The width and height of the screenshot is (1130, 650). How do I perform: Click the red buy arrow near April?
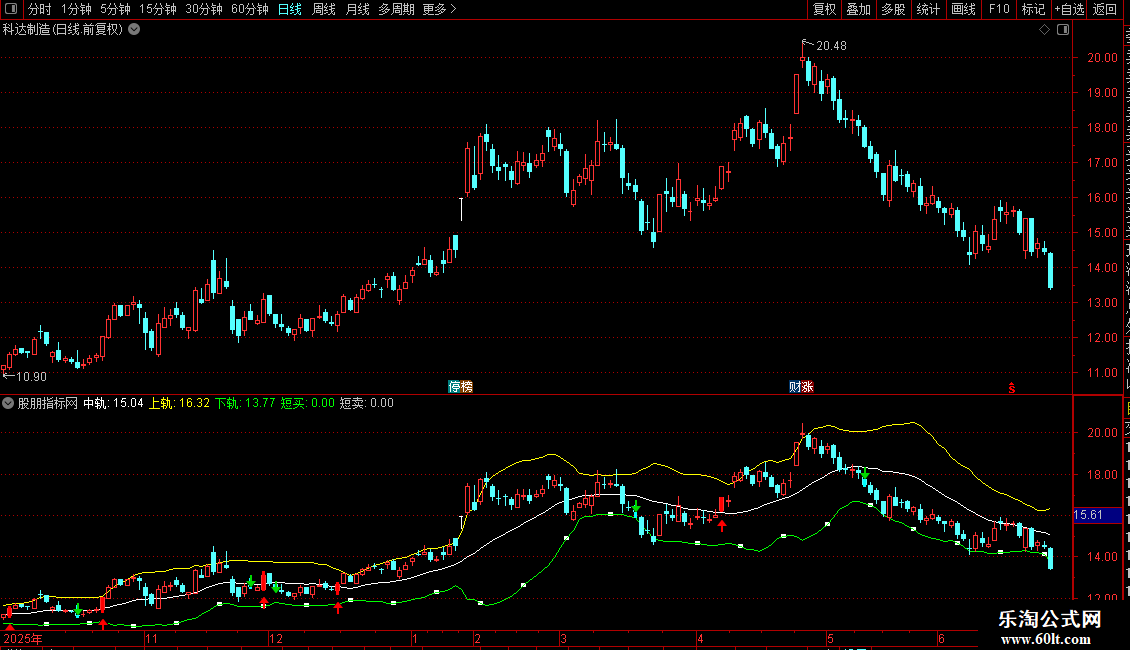pos(722,525)
